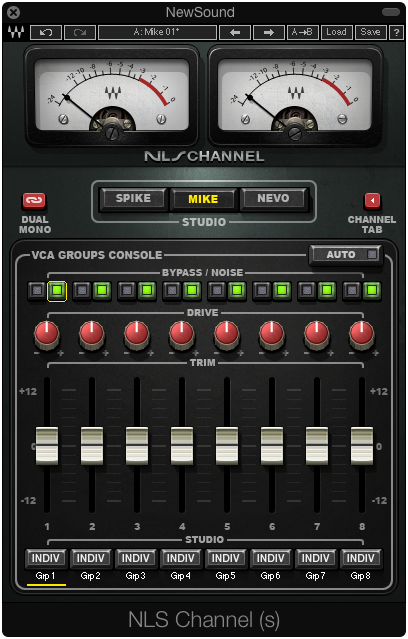Toggle the Dual Mono link button
Screen dimensions: 408x639
click(34, 200)
